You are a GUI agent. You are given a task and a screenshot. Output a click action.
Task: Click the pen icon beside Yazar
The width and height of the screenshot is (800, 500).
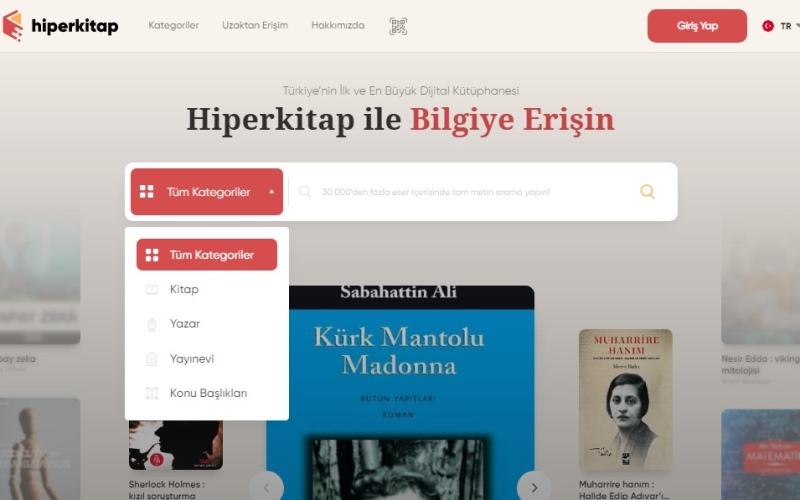point(152,324)
